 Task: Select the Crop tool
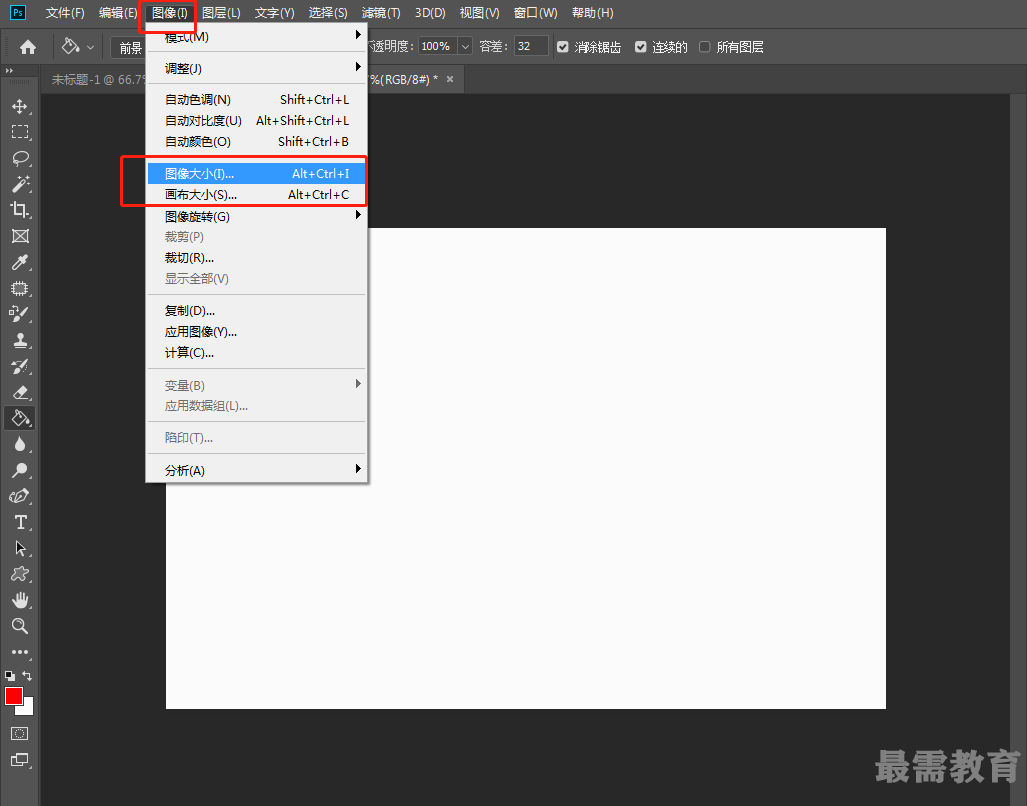click(x=20, y=210)
